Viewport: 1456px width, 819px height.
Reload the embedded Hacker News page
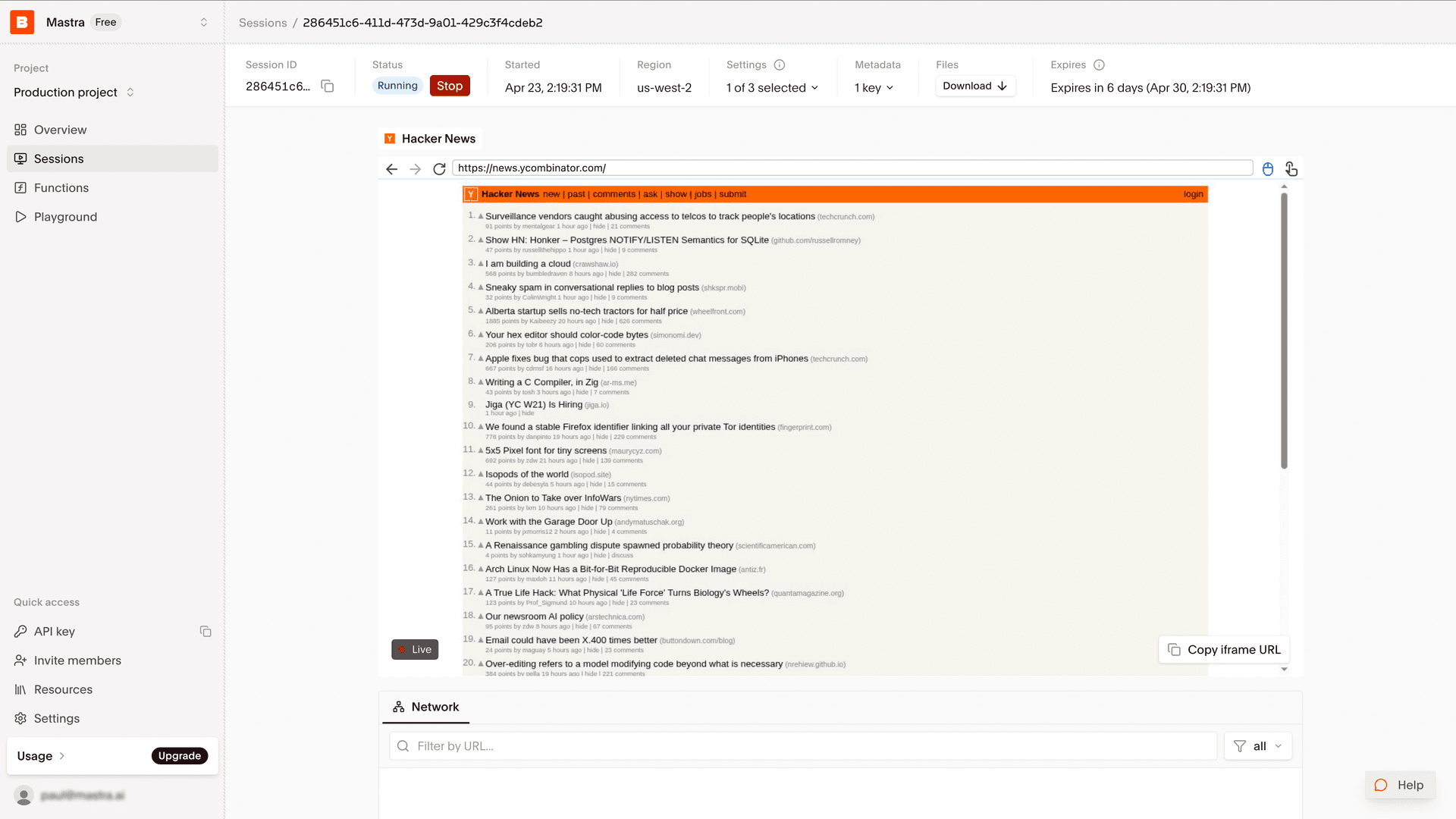point(439,168)
